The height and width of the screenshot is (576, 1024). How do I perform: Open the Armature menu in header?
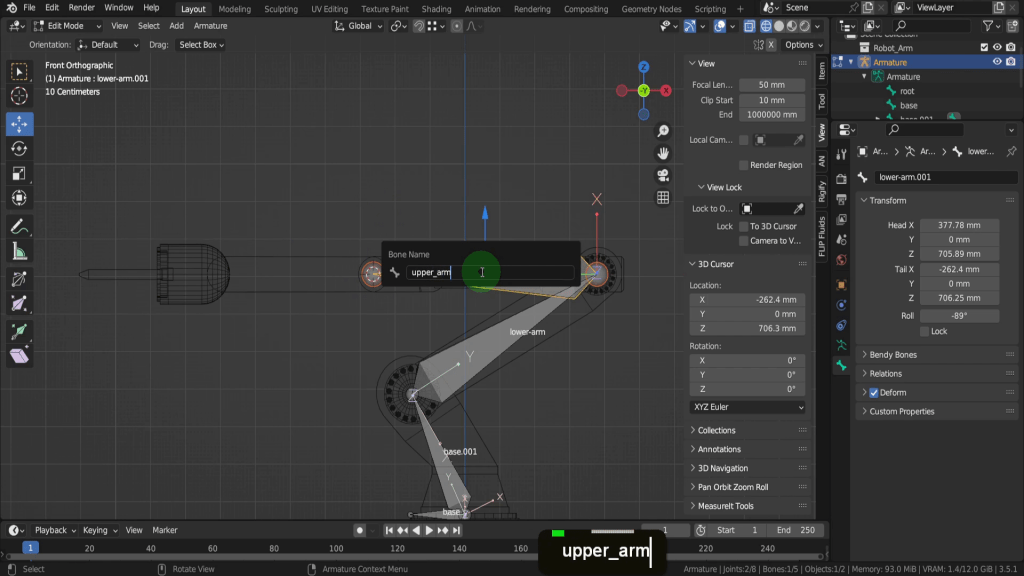[210, 26]
